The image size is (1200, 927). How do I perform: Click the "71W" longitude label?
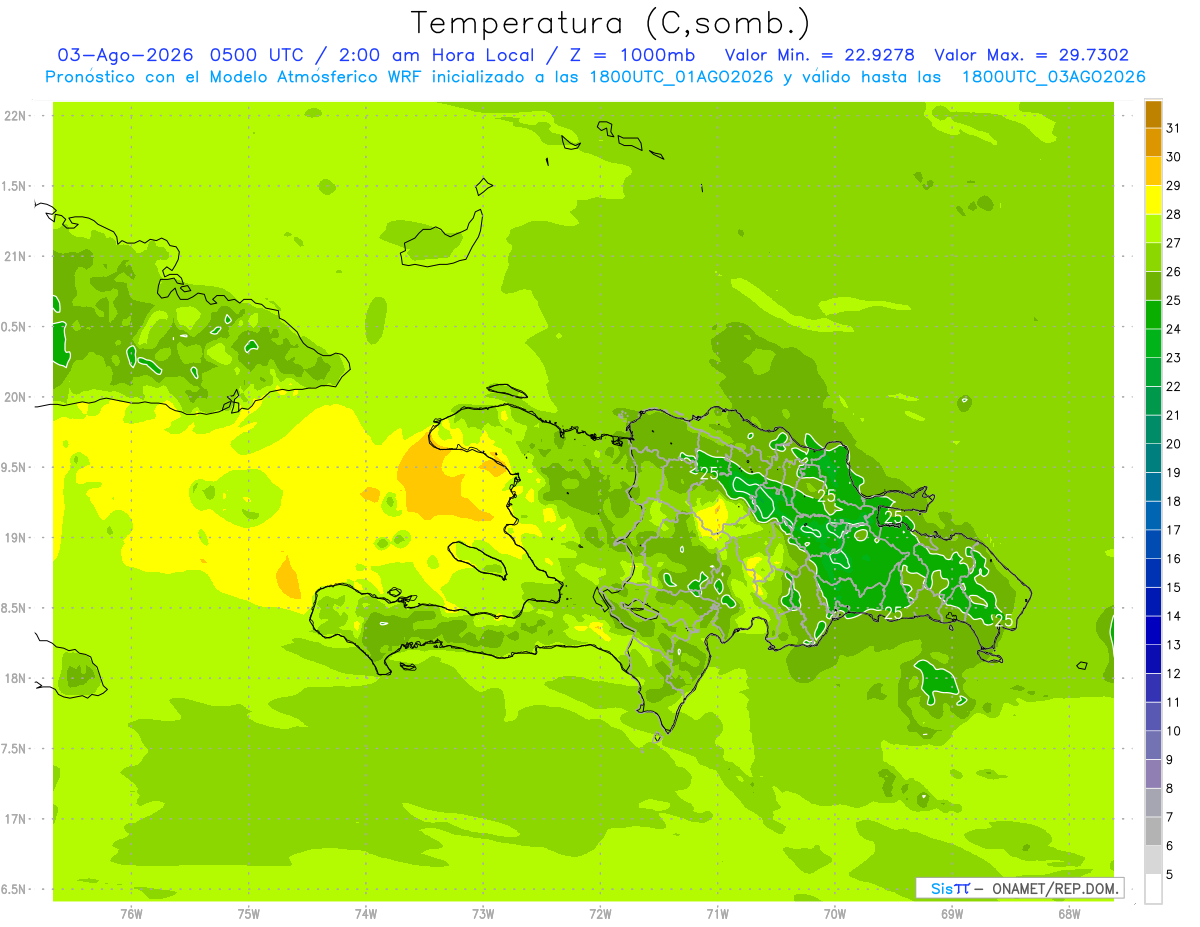tap(717, 913)
